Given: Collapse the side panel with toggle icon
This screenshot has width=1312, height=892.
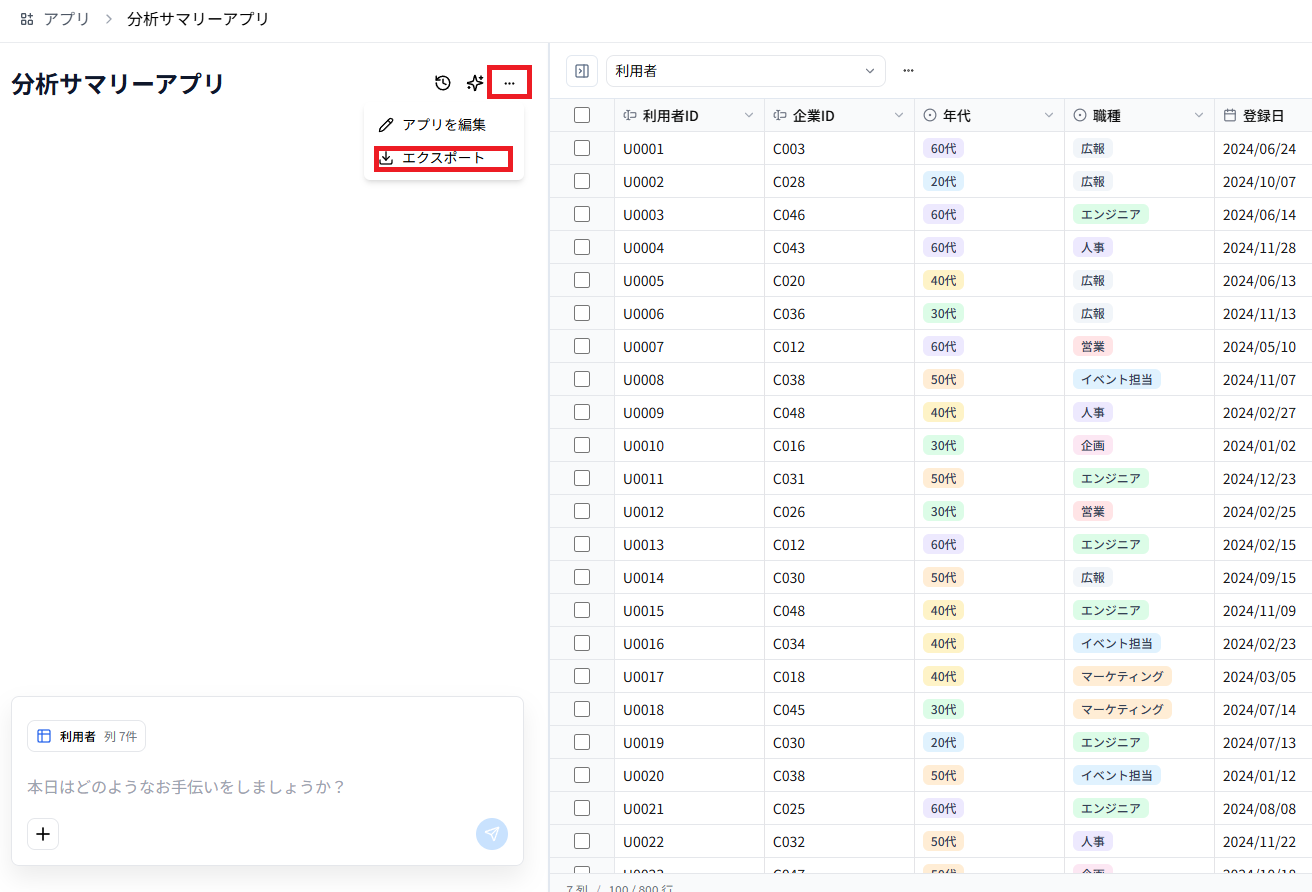Looking at the screenshot, I should 582,71.
